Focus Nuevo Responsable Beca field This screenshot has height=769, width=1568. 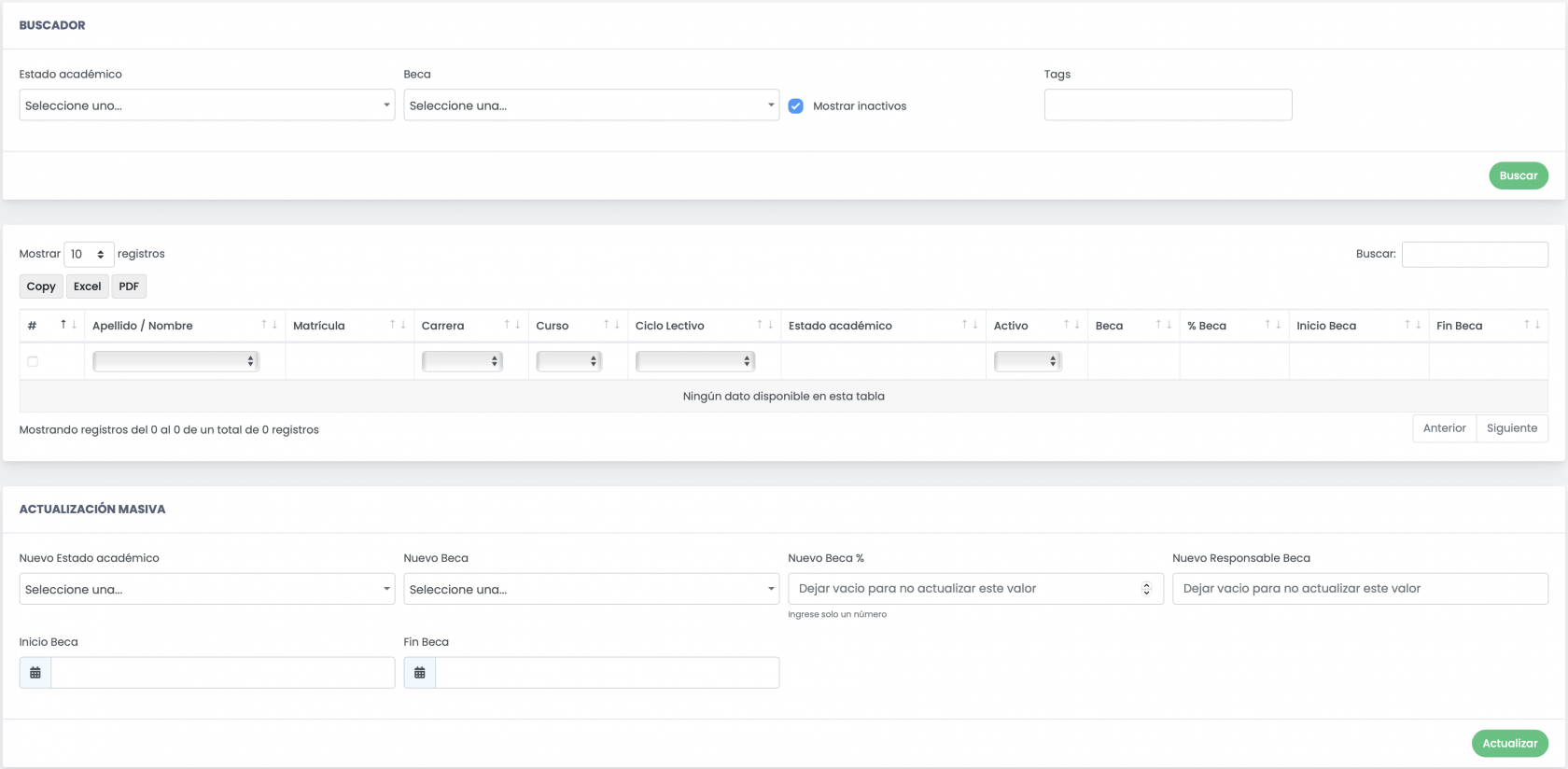[x=1361, y=589]
